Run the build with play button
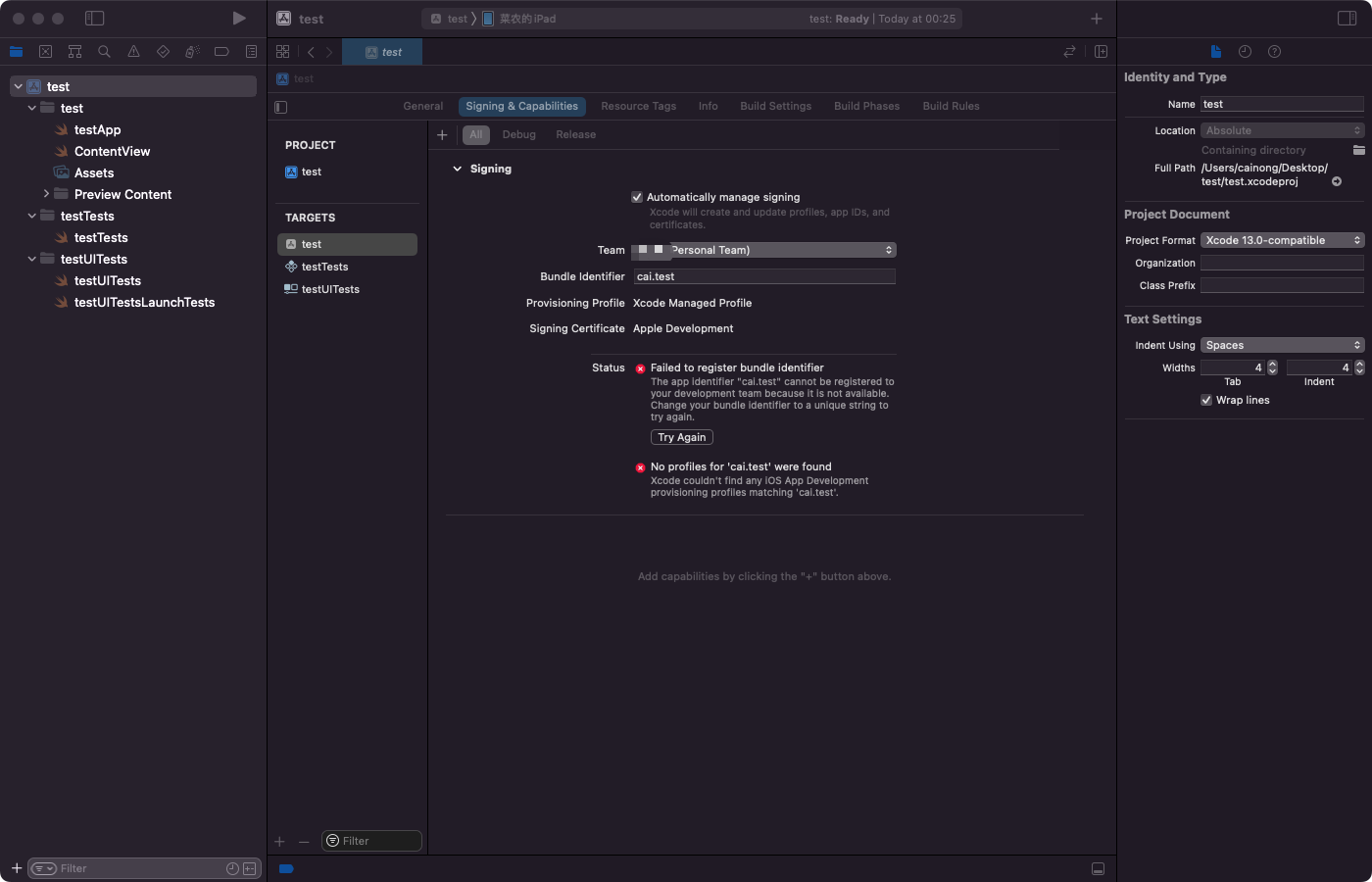The image size is (1372, 882). click(239, 19)
